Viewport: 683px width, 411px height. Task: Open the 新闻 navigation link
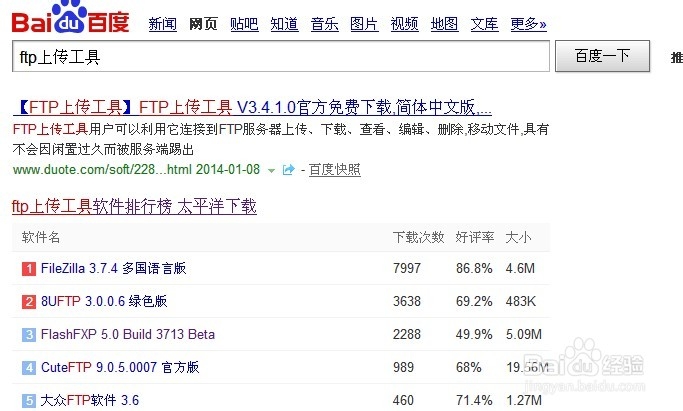(x=162, y=24)
